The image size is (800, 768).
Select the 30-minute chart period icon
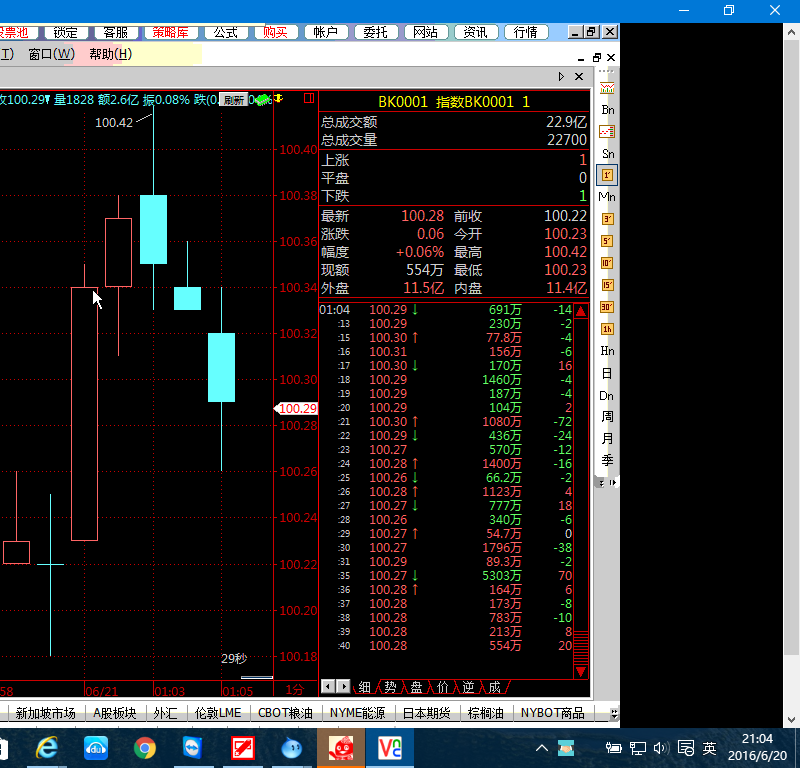(x=607, y=307)
